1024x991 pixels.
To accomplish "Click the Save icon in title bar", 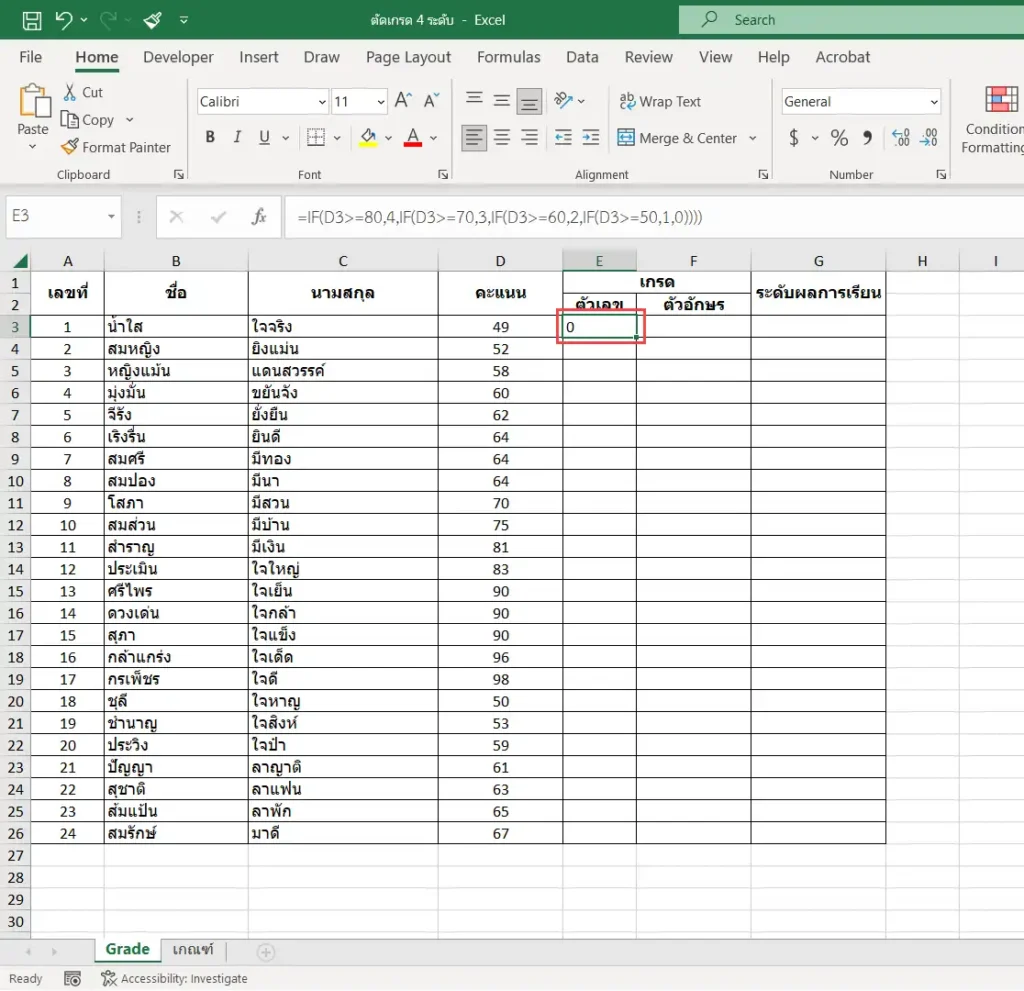I will click(31, 20).
